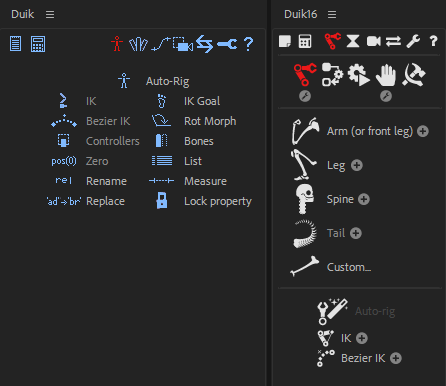446x386 pixels.
Task: Select the red rigging figure icon in Duik
Action: coord(117,44)
